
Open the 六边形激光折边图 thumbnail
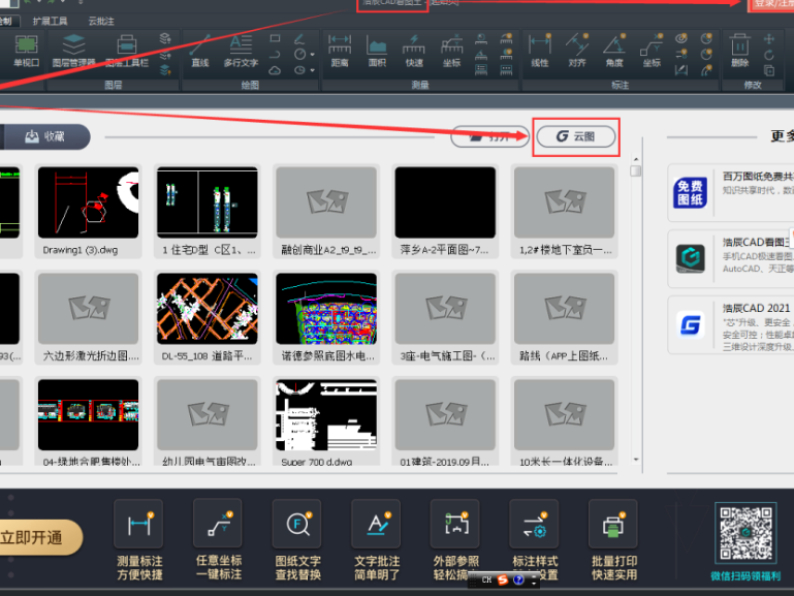pyautogui.click(x=88, y=309)
